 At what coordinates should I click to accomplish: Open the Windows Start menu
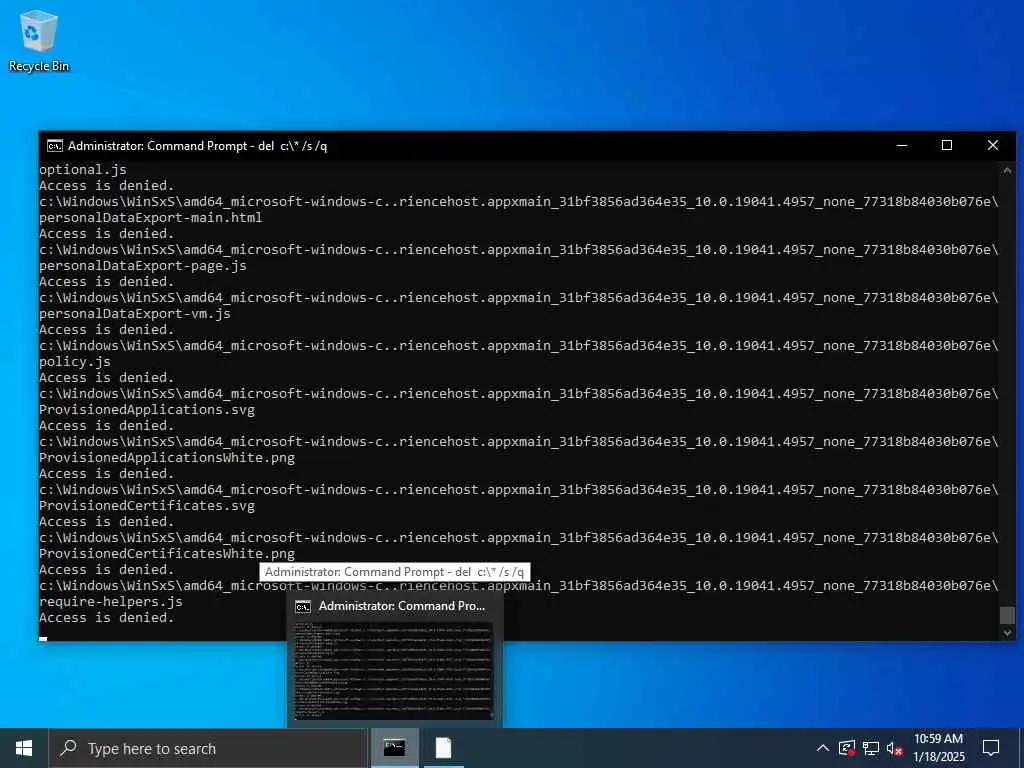(24, 748)
